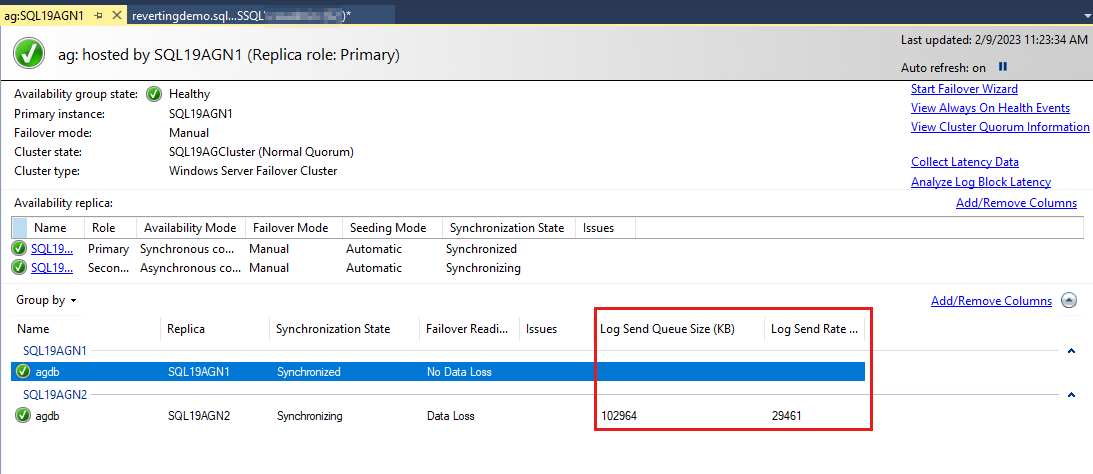Pause the dashboard auto refresh
This screenshot has height=474, width=1093.
[x=1003, y=68]
